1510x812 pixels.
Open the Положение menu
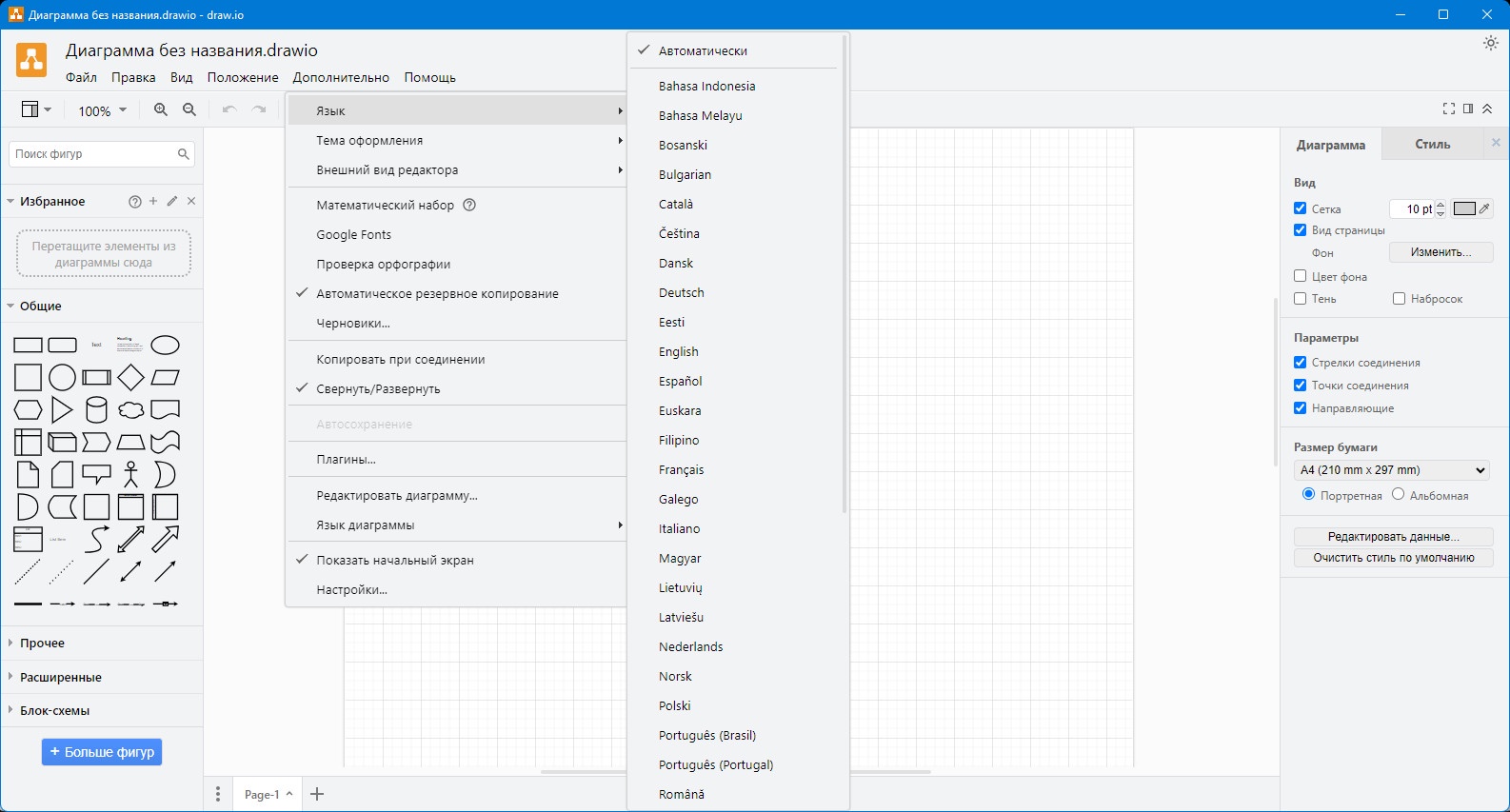pos(243,77)
